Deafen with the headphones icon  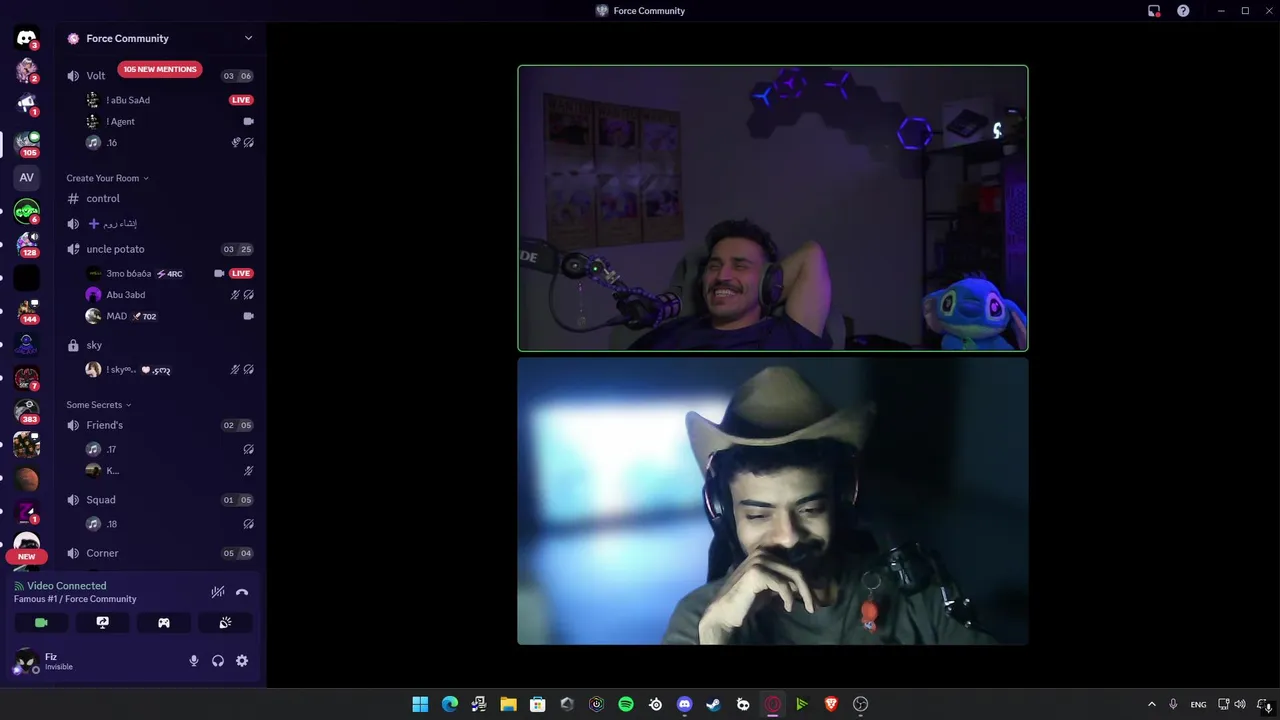coord(218,661)
